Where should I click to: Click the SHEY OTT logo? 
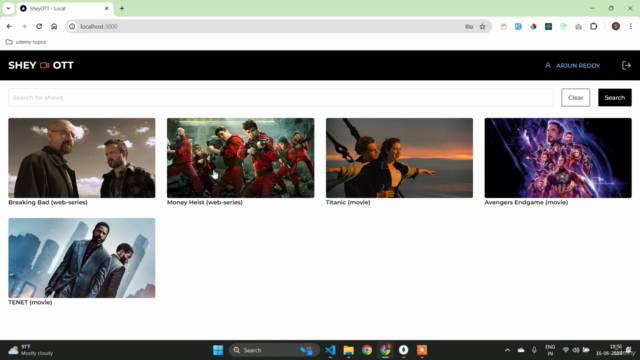coord(41,65)
